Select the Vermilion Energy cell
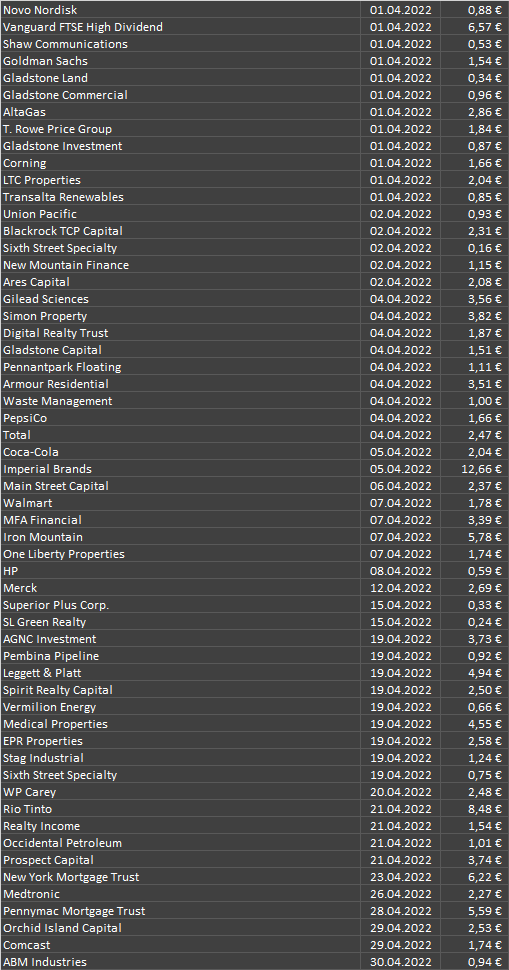Image resolution: width=509 pixels, height=970 pixels. [x=181, y=708]
